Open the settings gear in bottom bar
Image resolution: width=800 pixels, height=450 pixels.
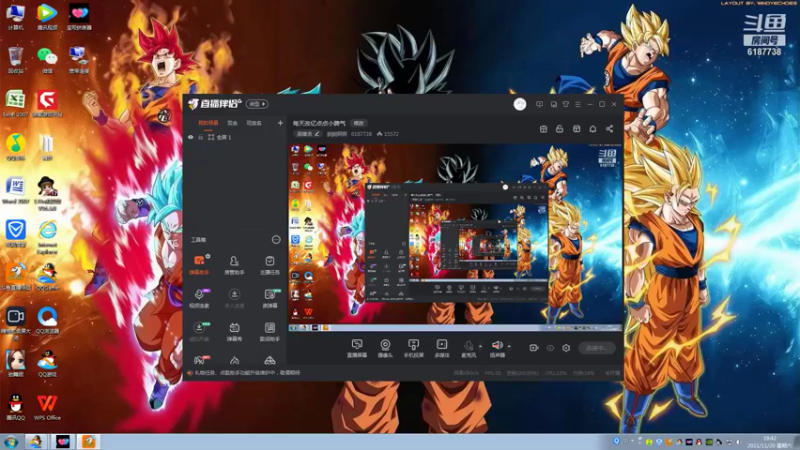[x=566, y=348]
